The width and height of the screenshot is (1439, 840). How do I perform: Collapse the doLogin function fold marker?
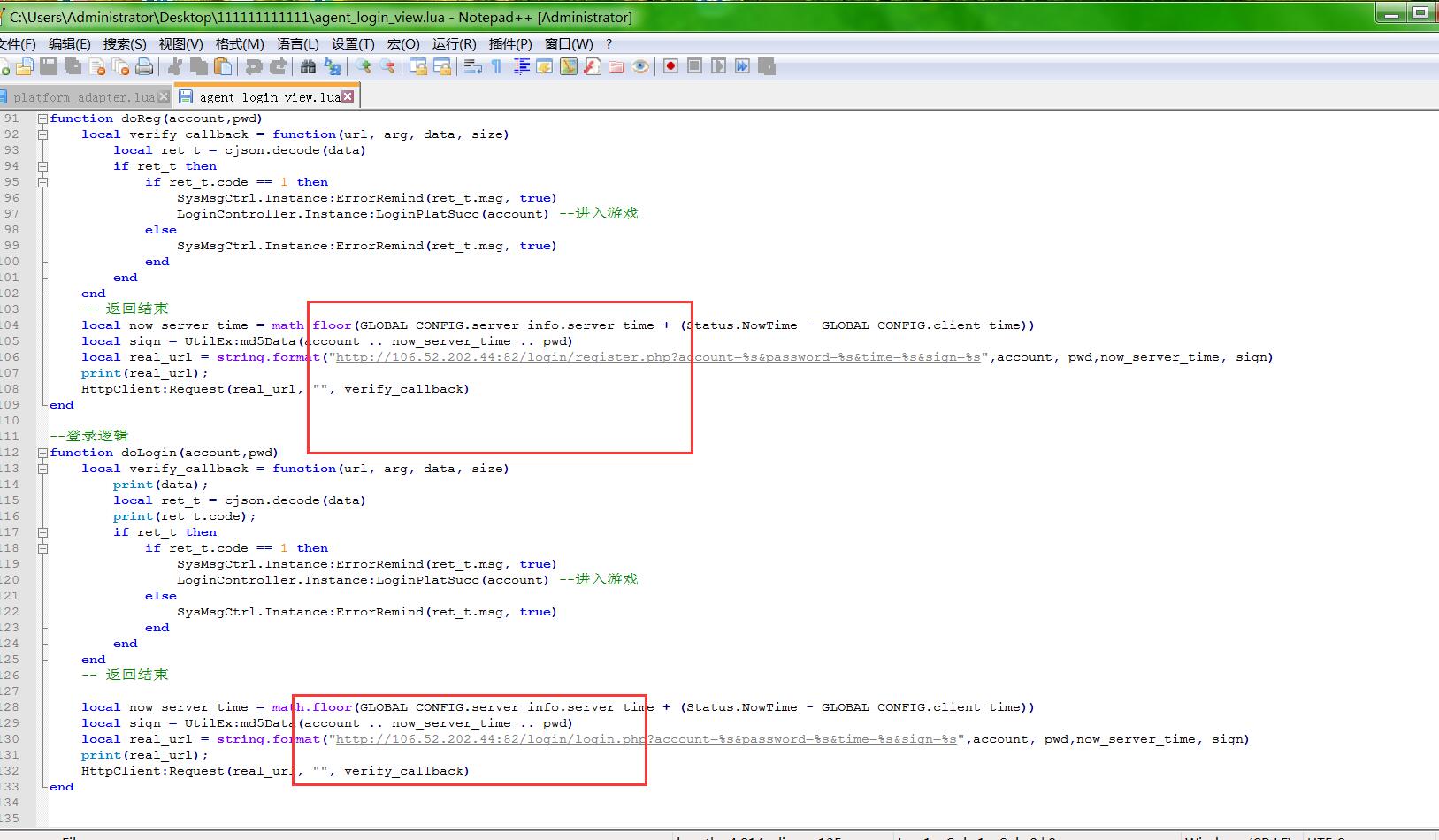coord(42,453)
